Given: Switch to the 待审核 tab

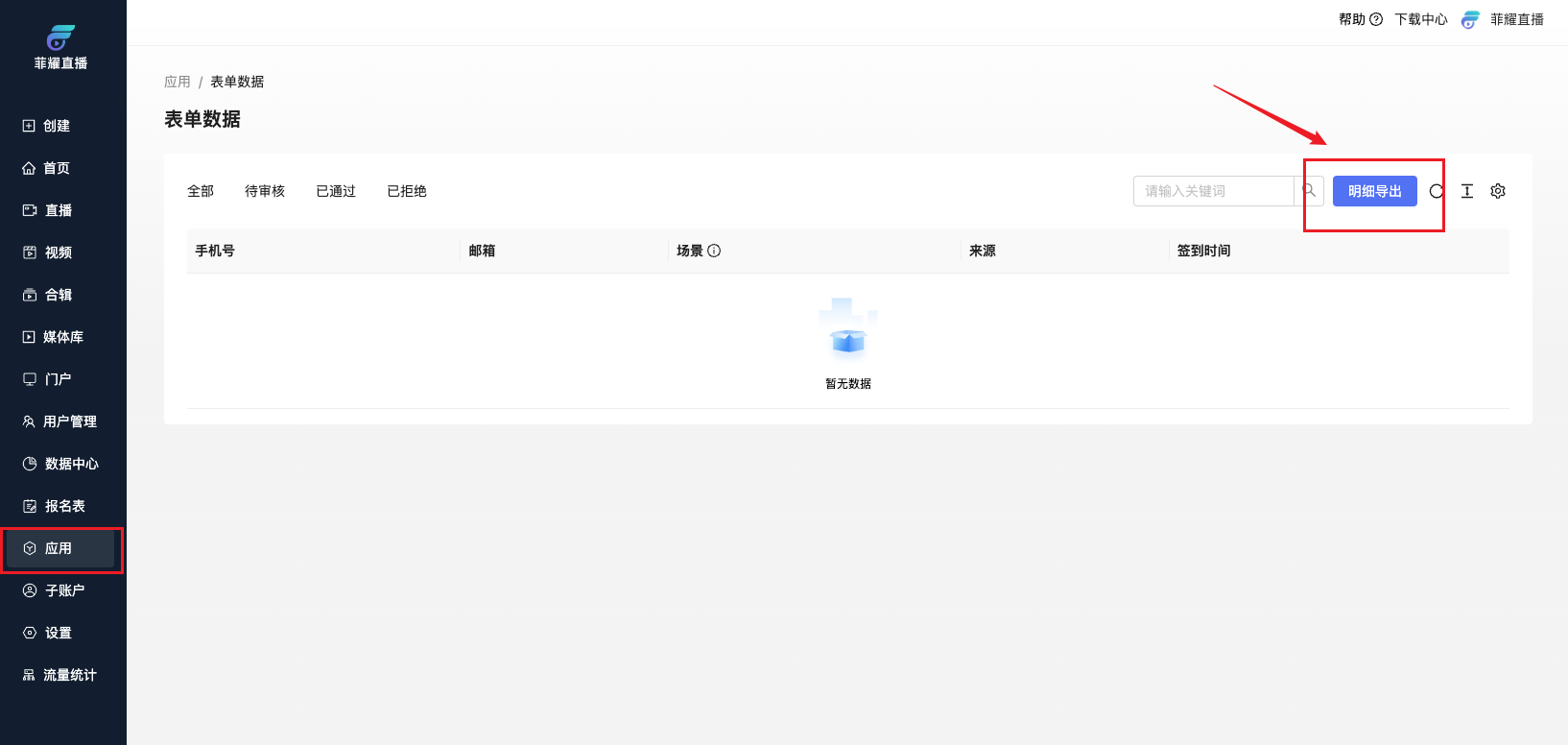Looking at the screenshot, I should click(x=265, y=191).
